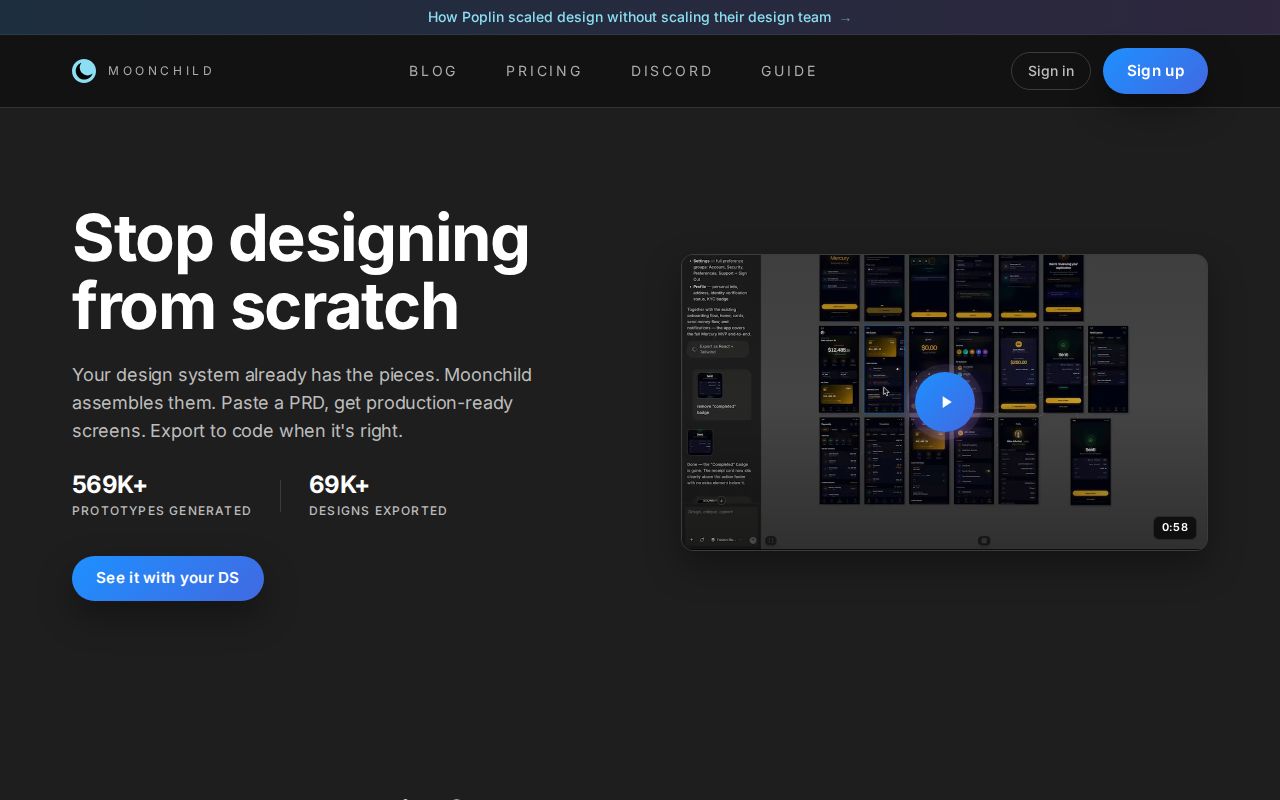
Task: Navigate to the Guide
Action: coord(789,71)
